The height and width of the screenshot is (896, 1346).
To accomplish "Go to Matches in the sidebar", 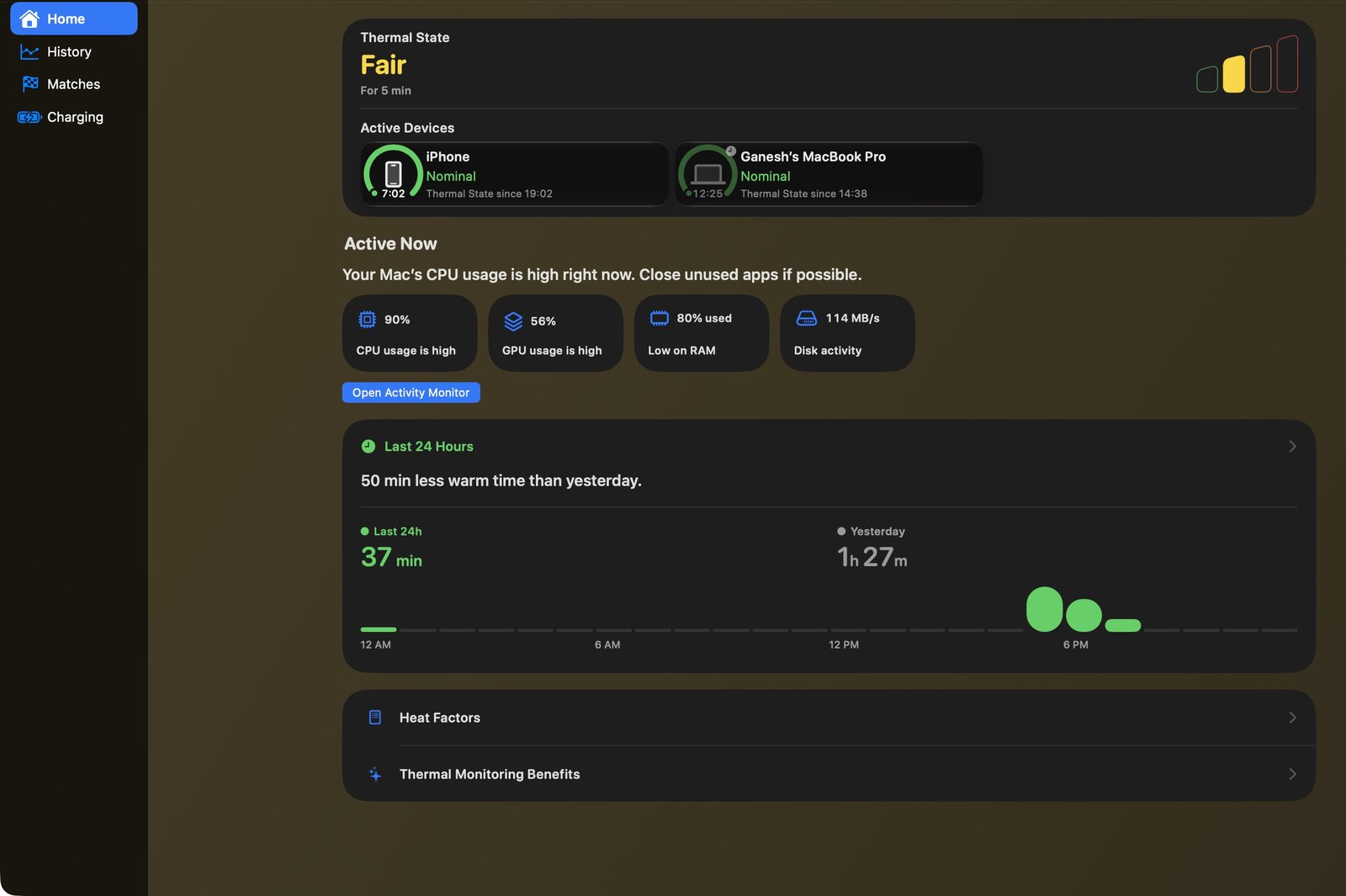I will [74, 84].
